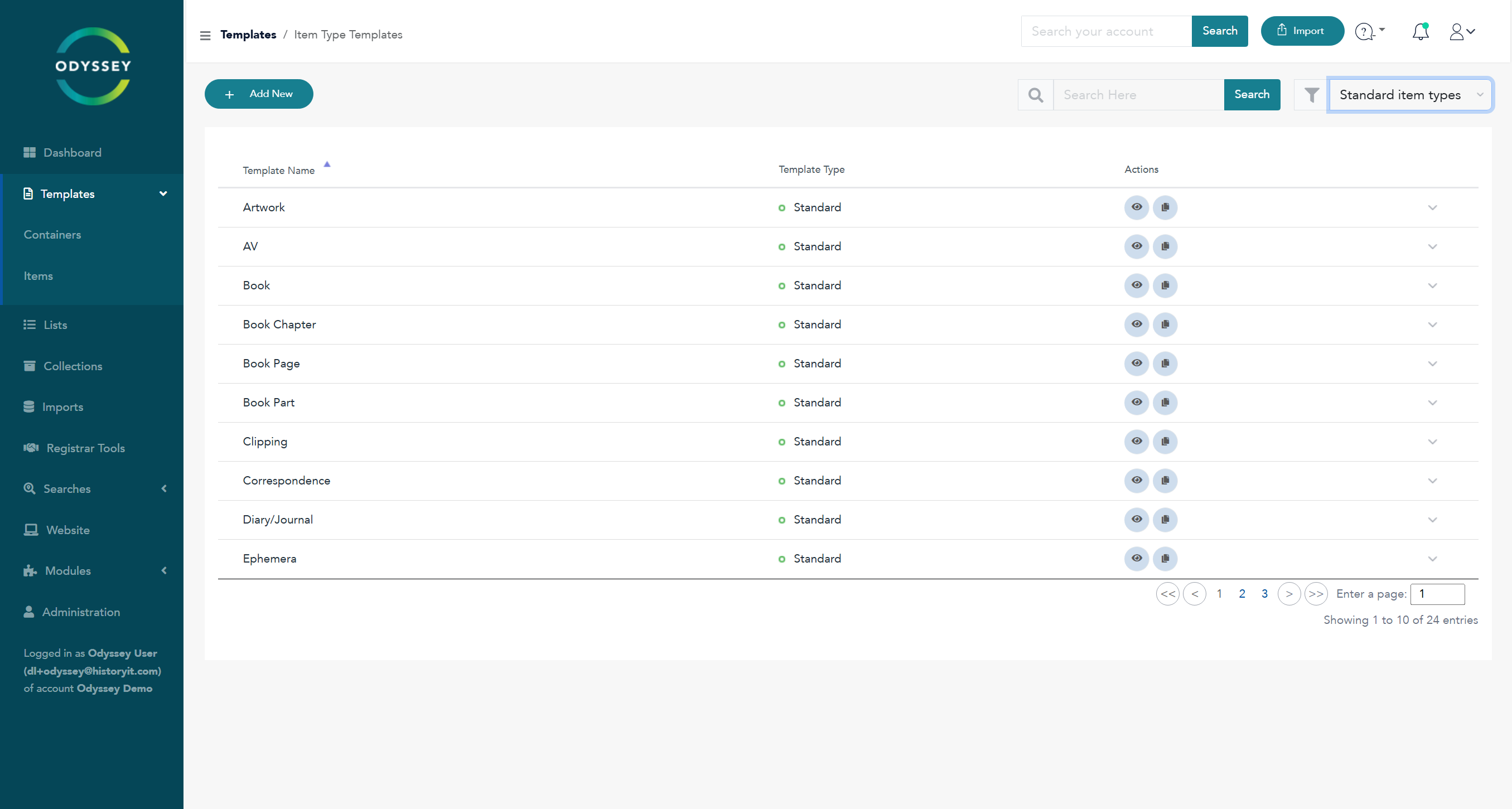The height and width of the screenshot is (809, 1512).
Task: Click the magnifier icon beside Search Here
Action: coord(1035,95)
